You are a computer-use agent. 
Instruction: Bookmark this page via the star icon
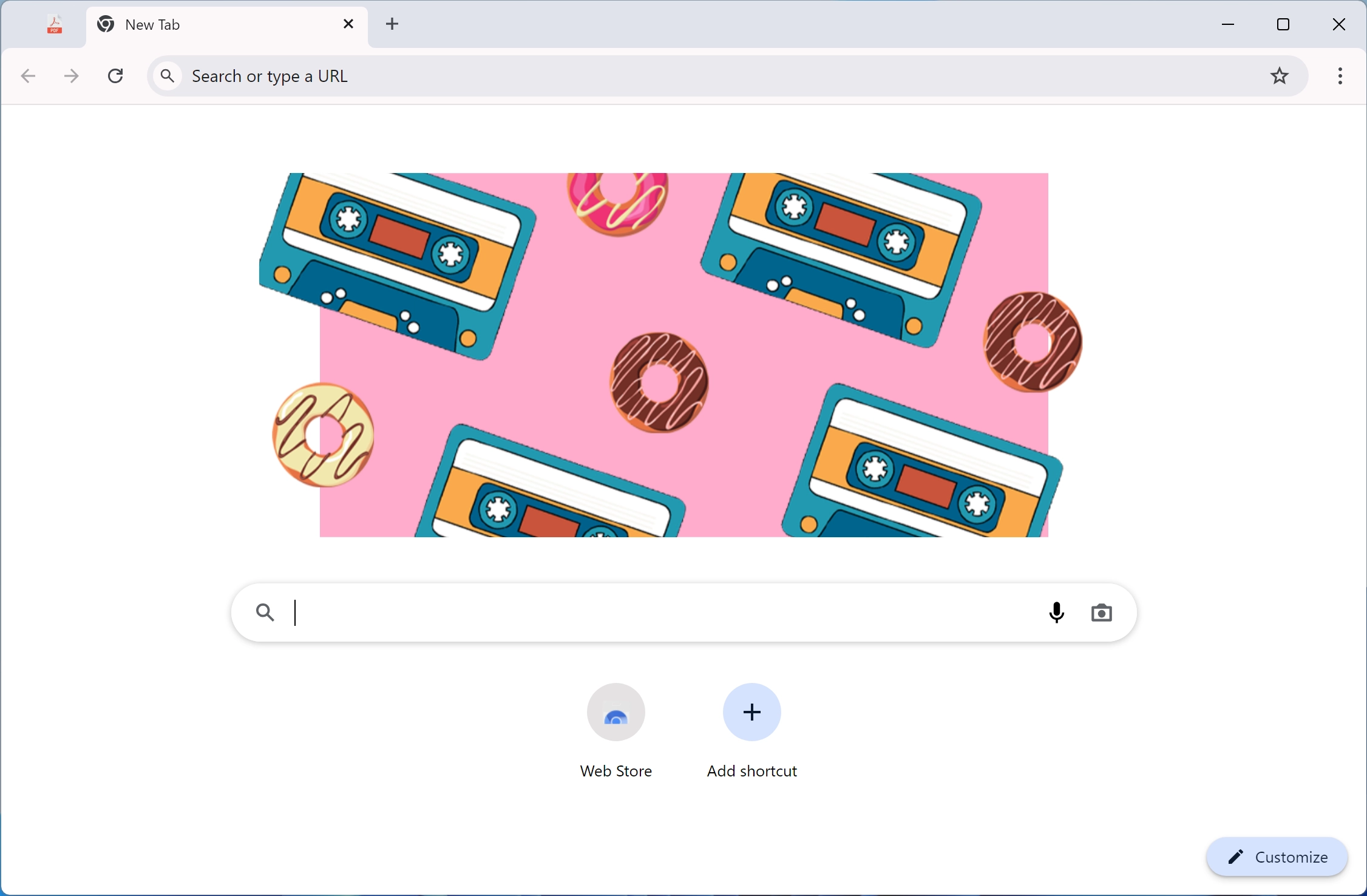[x=1280, y=75]
